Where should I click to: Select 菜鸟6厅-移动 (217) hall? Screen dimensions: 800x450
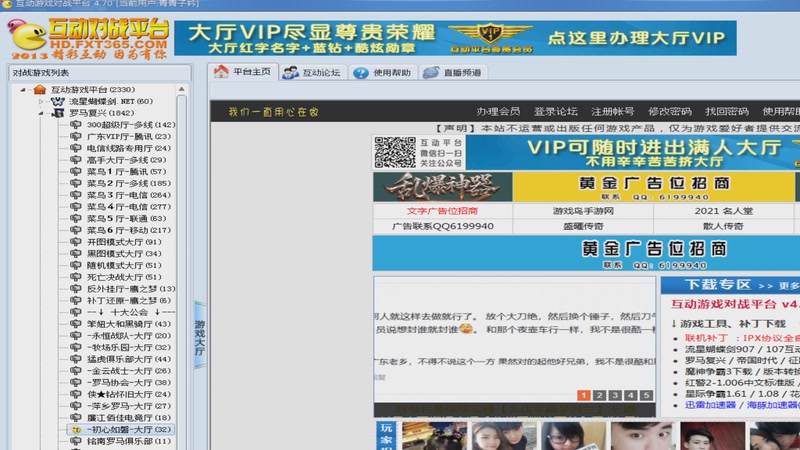(x=129, y=230)
